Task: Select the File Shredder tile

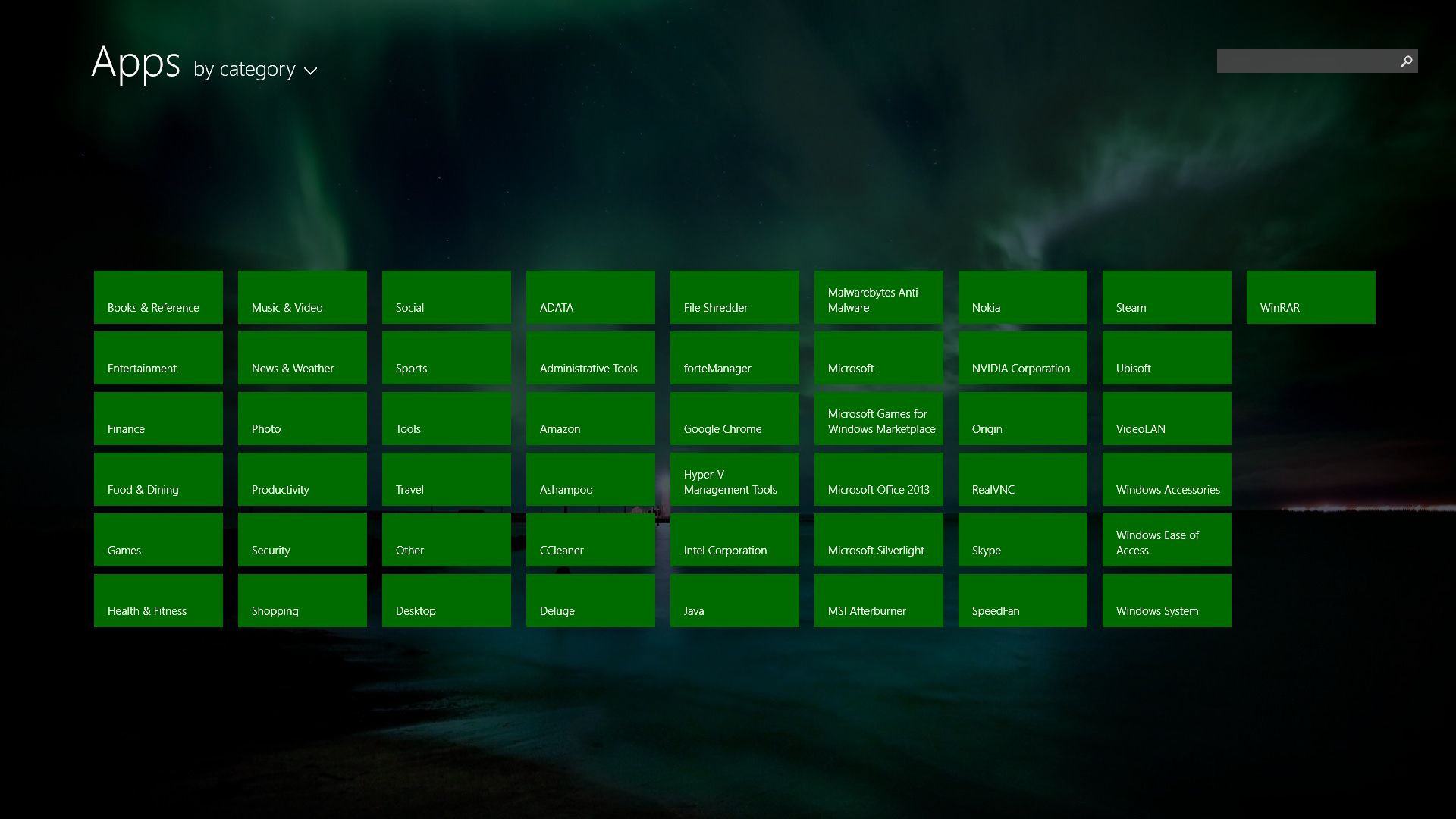Action: (x=735, y=297)
